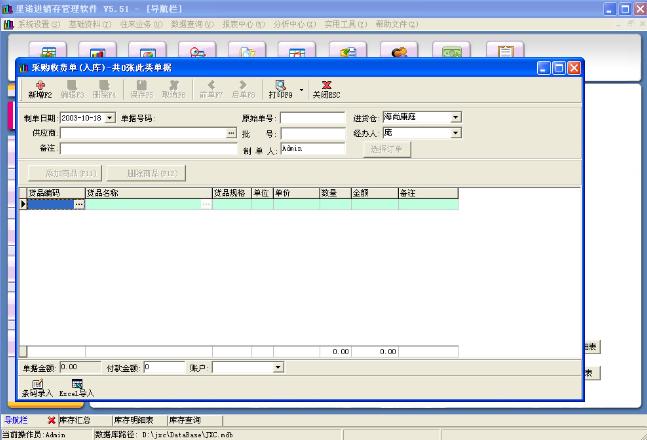
Task: Click the 关闭ESC close form icon
Action: [326, 89]
